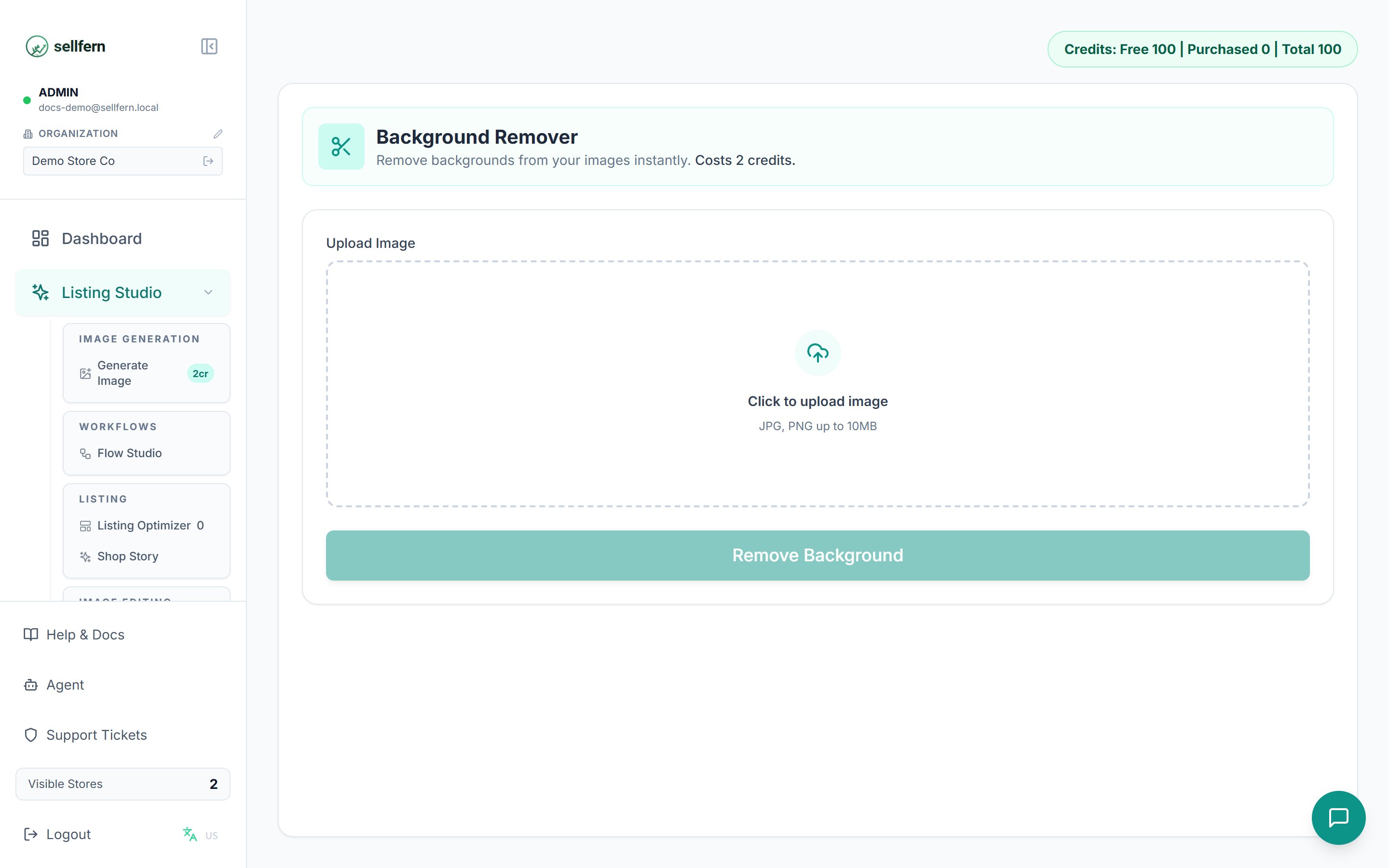Open the chat bubble widget
Viewport: 1389px width, 868px height.
1338,817
